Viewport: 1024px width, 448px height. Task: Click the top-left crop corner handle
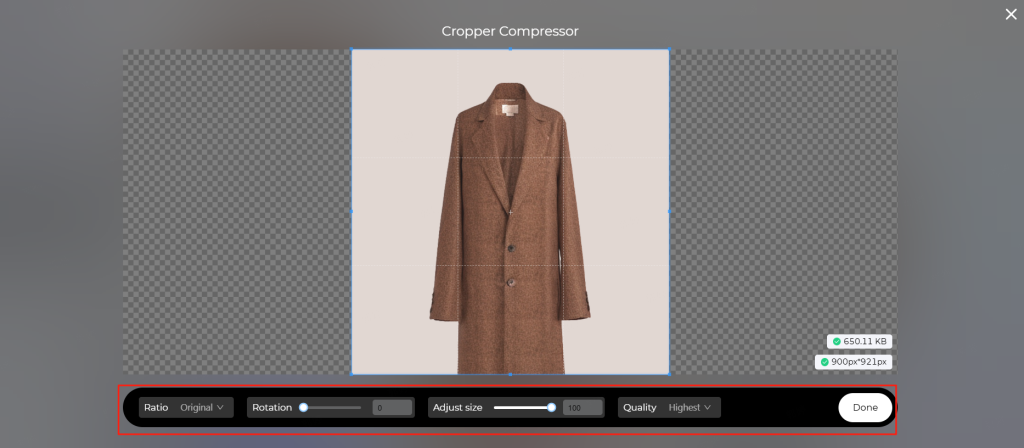[351, 49]
